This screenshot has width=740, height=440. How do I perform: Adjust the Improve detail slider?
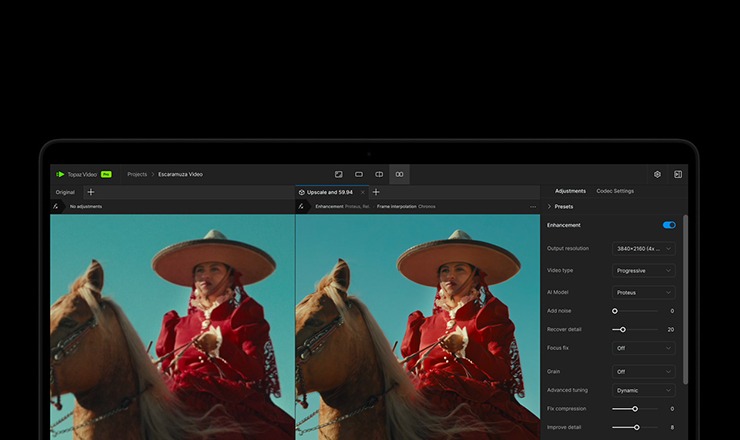(x=635, y=427)
